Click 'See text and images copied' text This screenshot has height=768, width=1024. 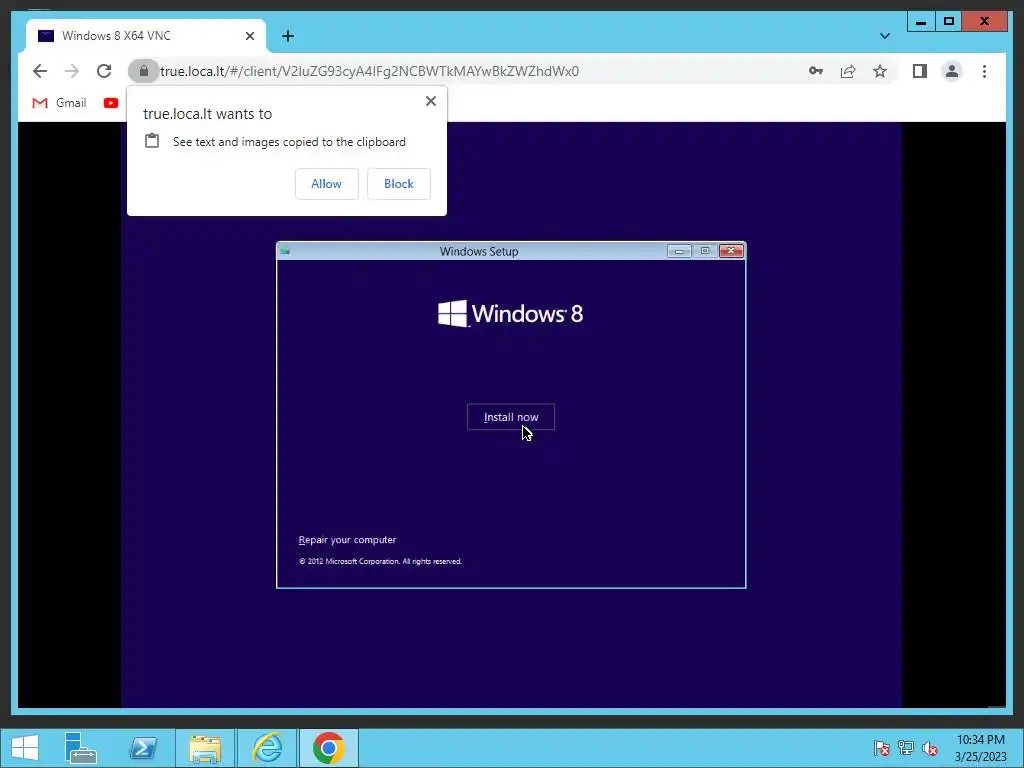(x=289, y=142)
